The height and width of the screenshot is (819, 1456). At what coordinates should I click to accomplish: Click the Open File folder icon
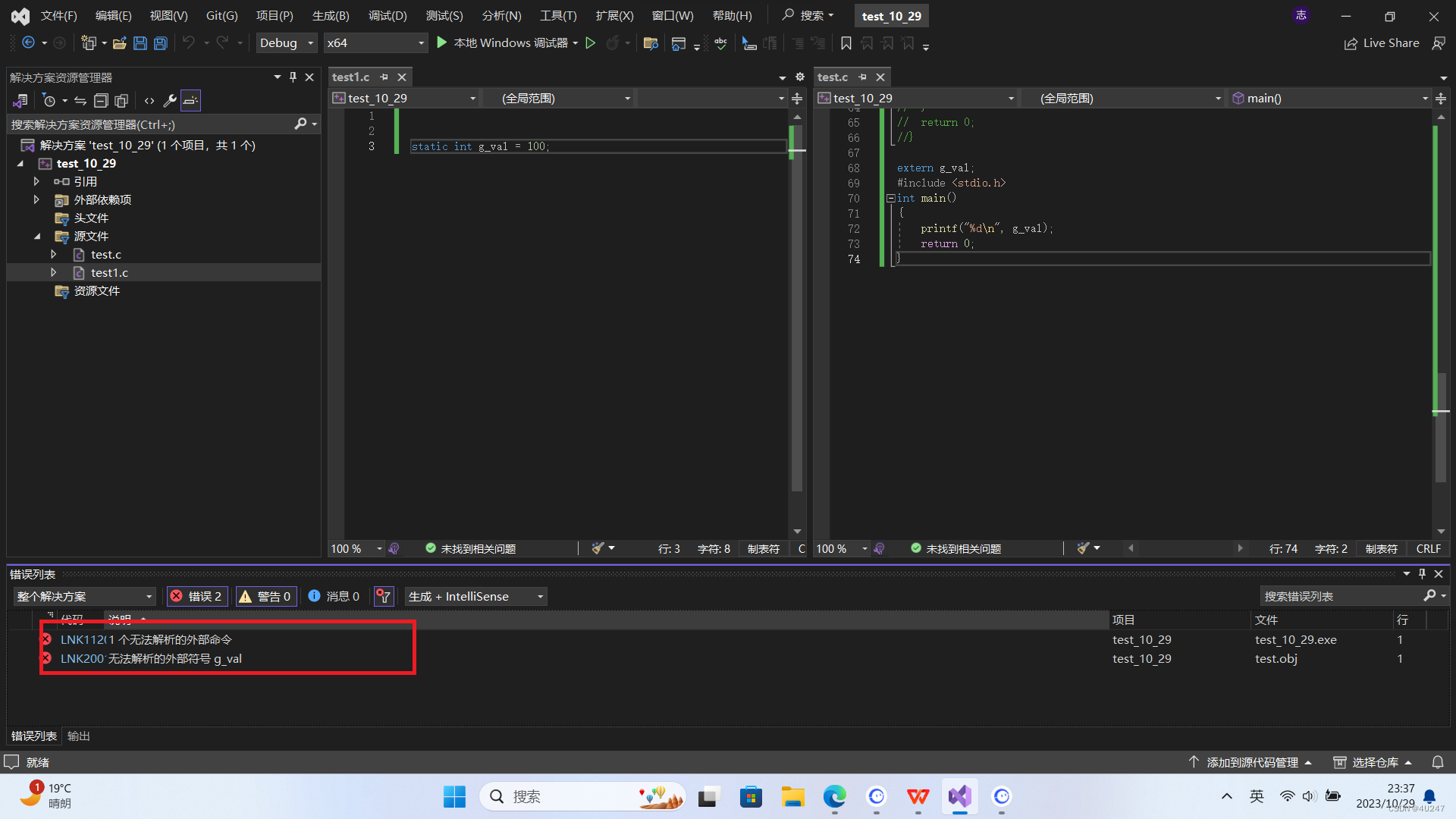point(119,43)
